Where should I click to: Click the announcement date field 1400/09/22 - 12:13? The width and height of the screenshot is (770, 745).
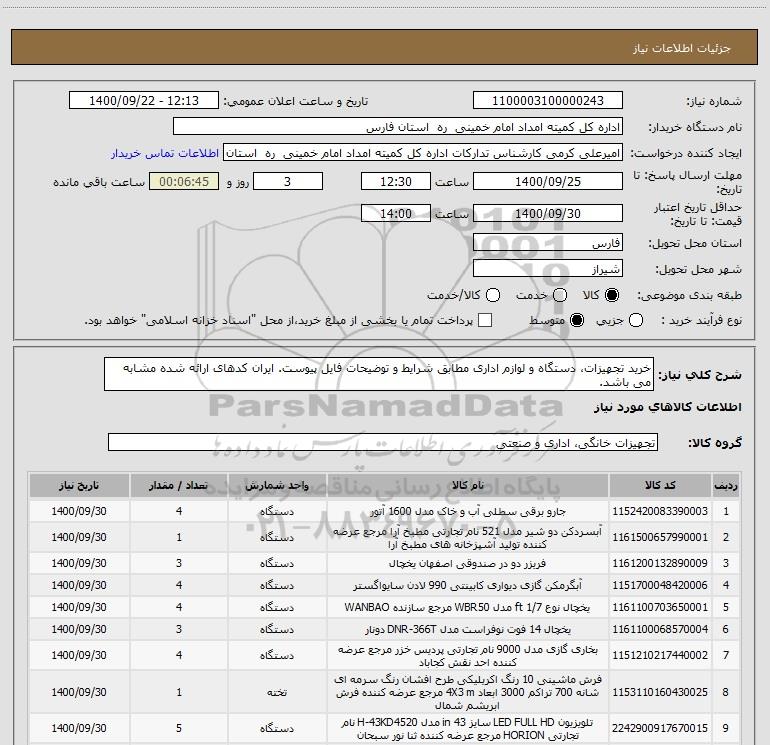pyautogui.click(x=144, y=101)
